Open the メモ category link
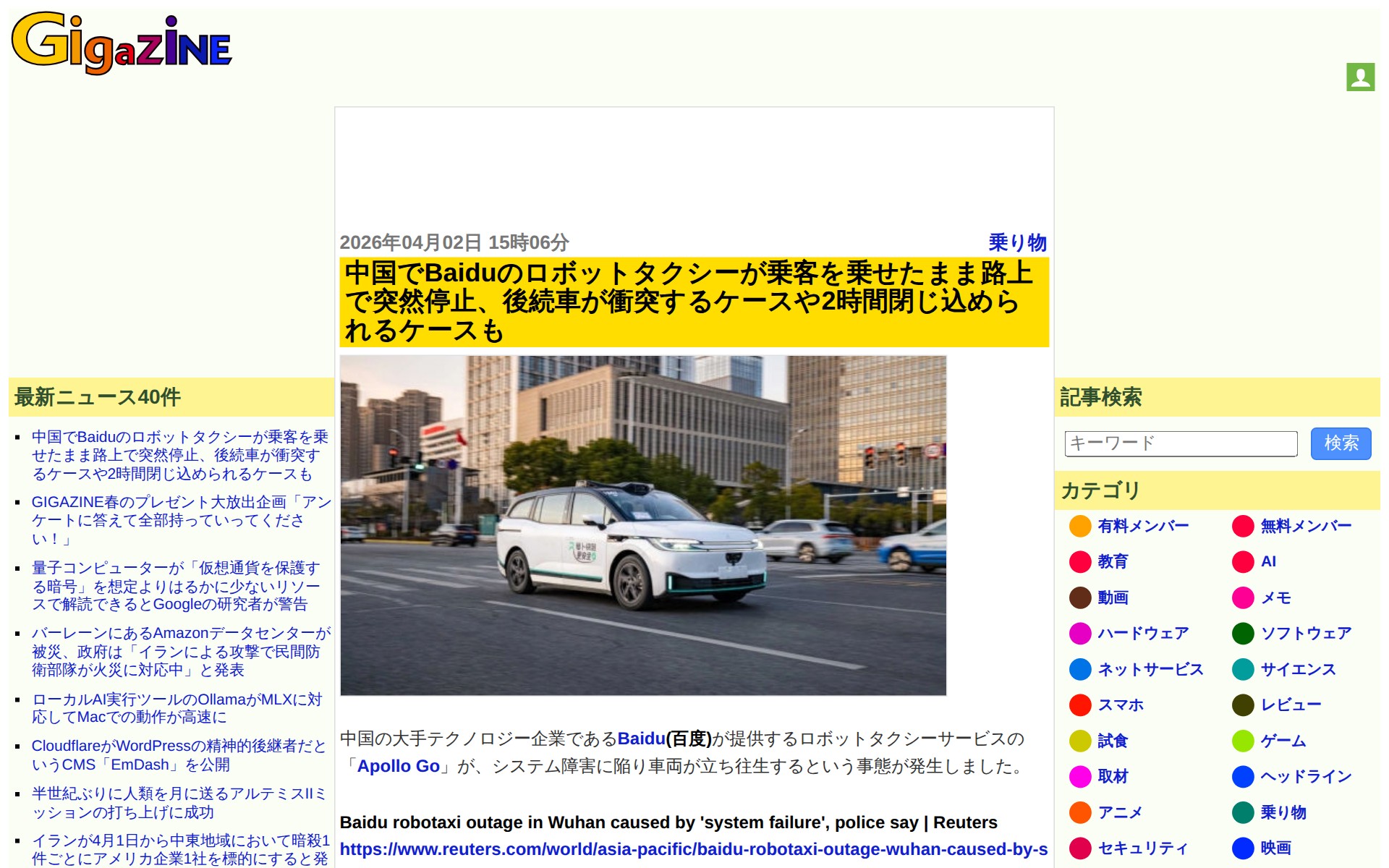Screen dimensions: 1389x868 1275,597
